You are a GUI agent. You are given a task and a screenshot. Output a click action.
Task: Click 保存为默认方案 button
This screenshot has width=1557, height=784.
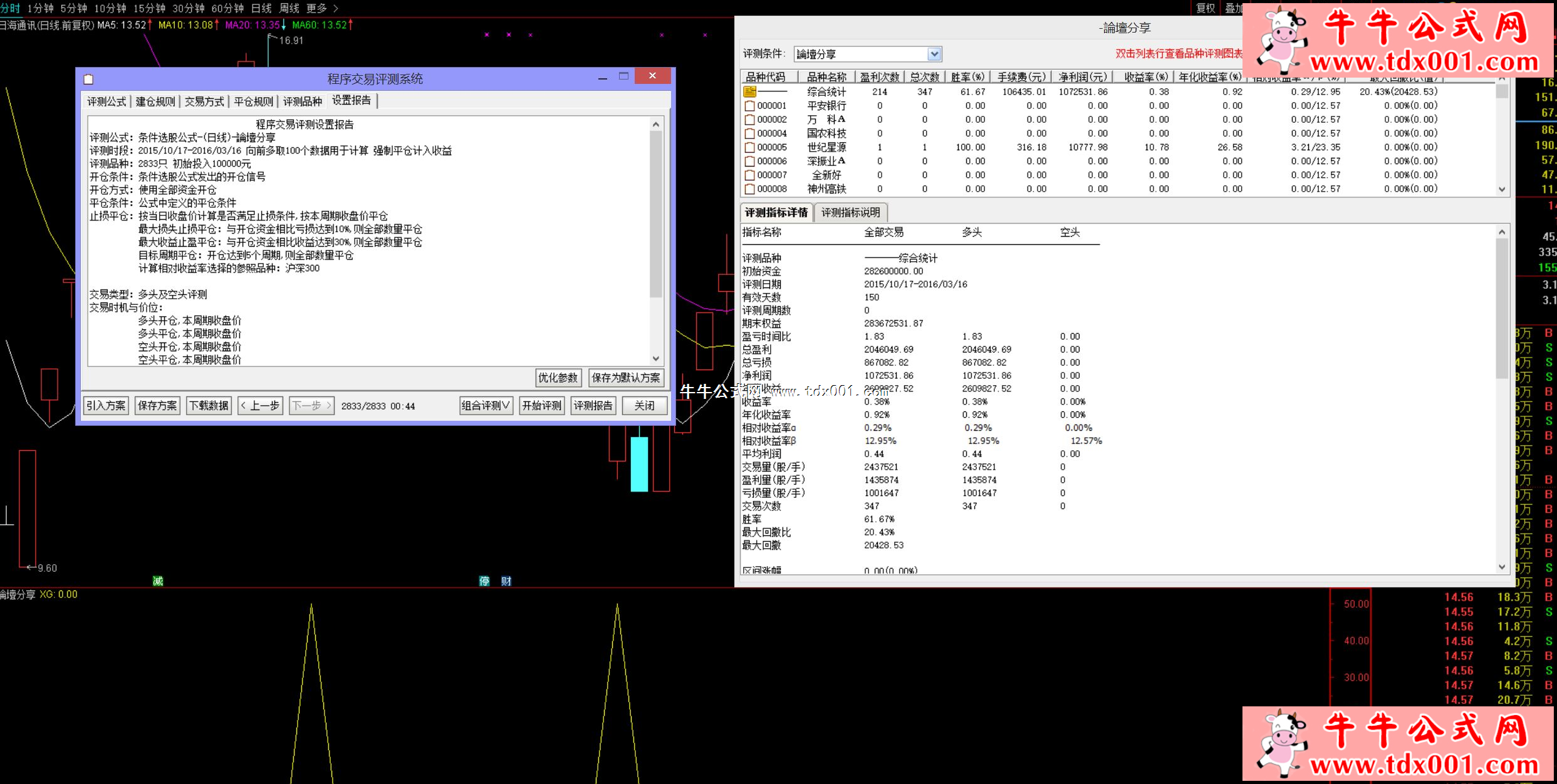click(626, 378)
